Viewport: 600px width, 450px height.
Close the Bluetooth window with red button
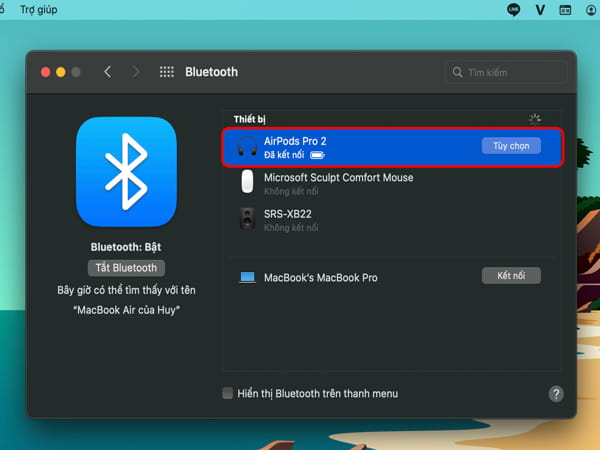(x=46, y=72)
